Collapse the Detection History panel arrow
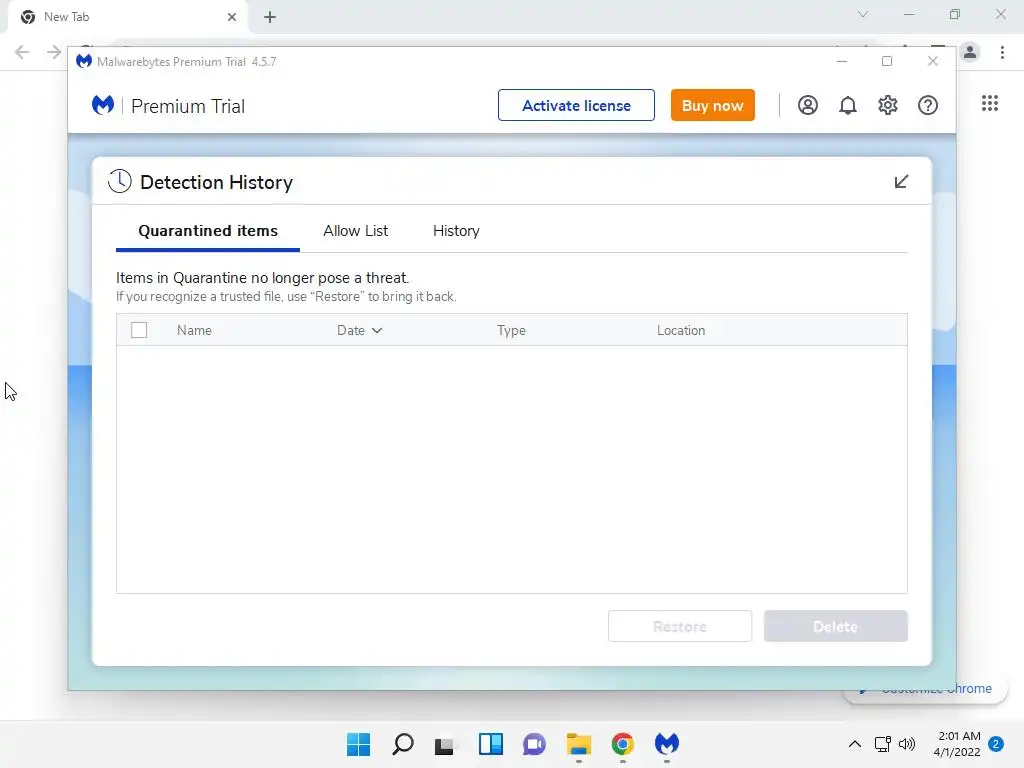1024x768 pixels. 901,182
